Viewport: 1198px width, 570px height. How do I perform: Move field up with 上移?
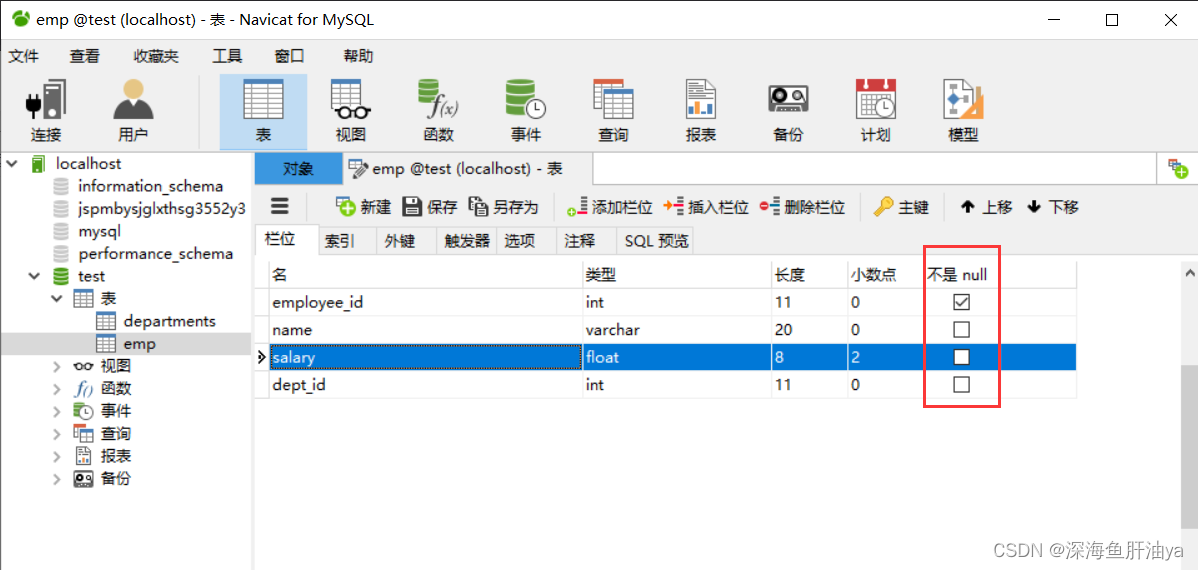click(x=986, y=206)
